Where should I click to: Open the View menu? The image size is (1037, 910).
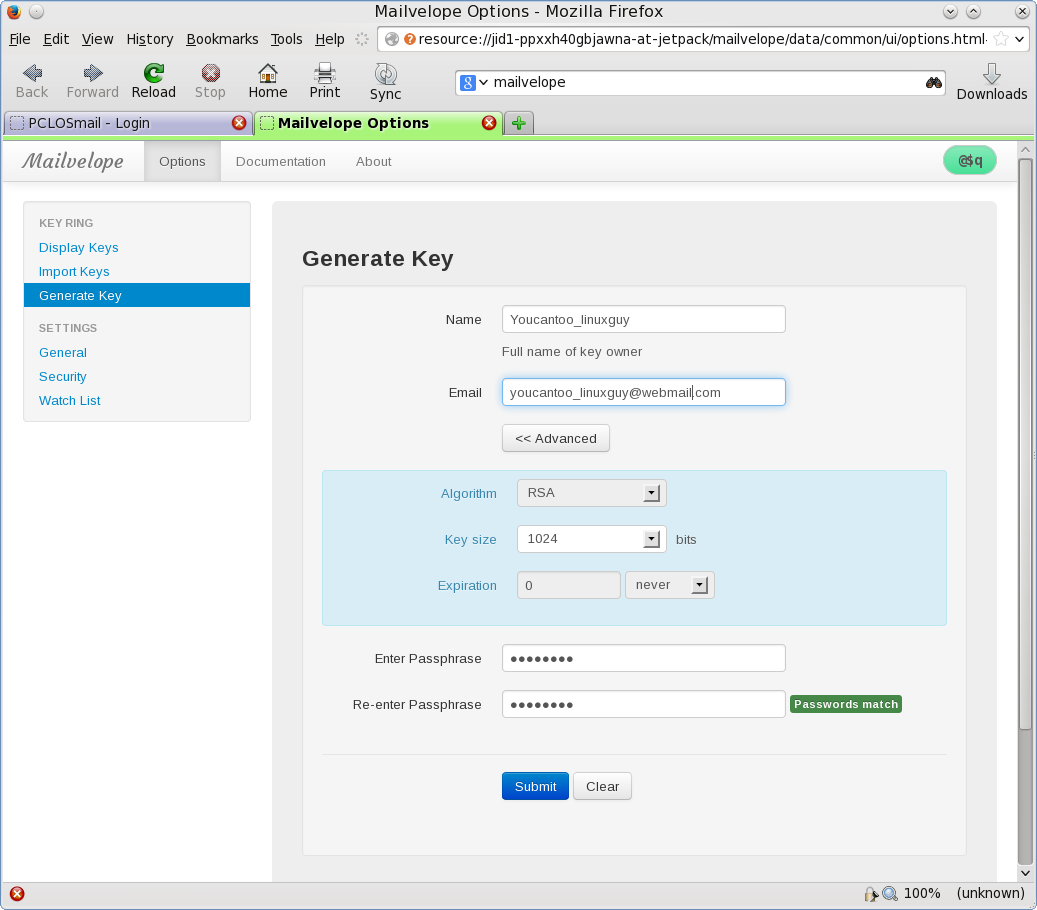coord(98,39)
